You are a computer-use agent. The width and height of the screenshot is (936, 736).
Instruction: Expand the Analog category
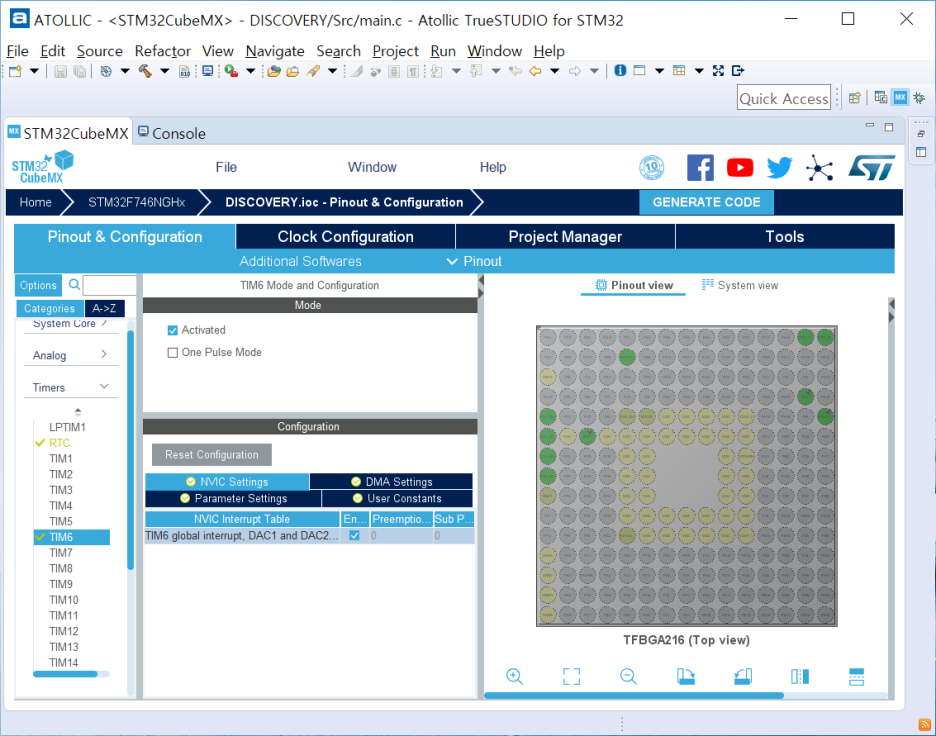pyautogui.click(x=70, y=355)
